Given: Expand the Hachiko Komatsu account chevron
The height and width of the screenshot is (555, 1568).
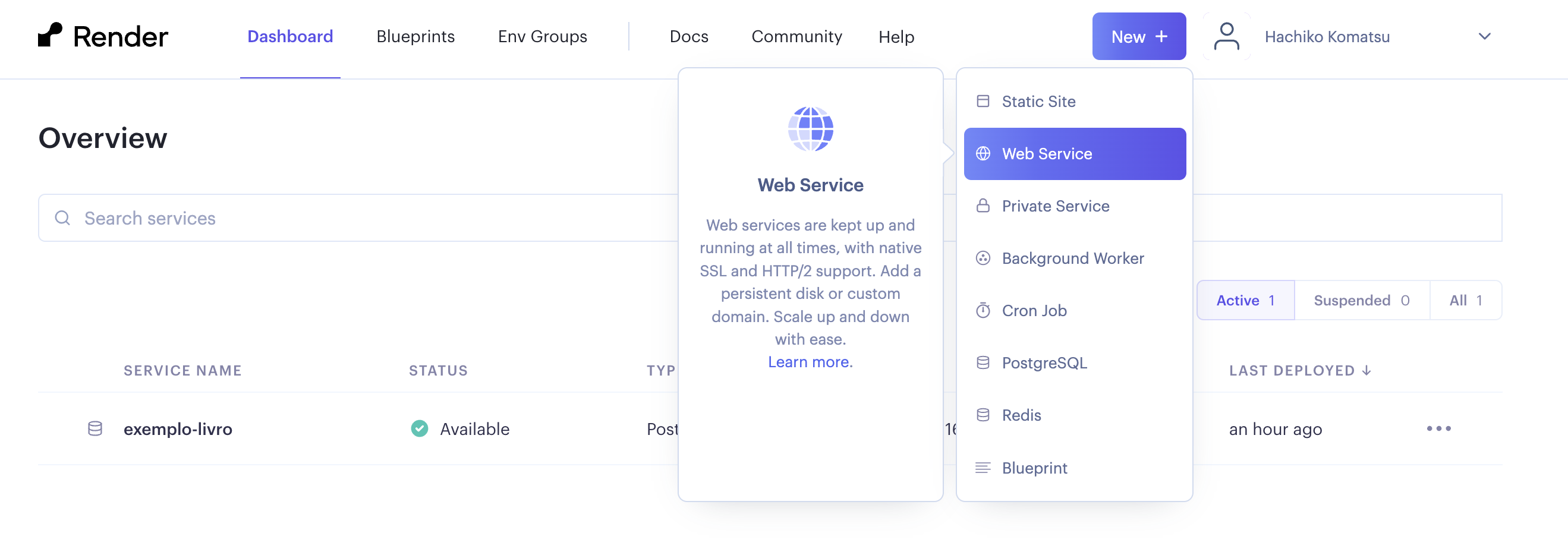Looking at the screenshot, I should coord(1484,36).
